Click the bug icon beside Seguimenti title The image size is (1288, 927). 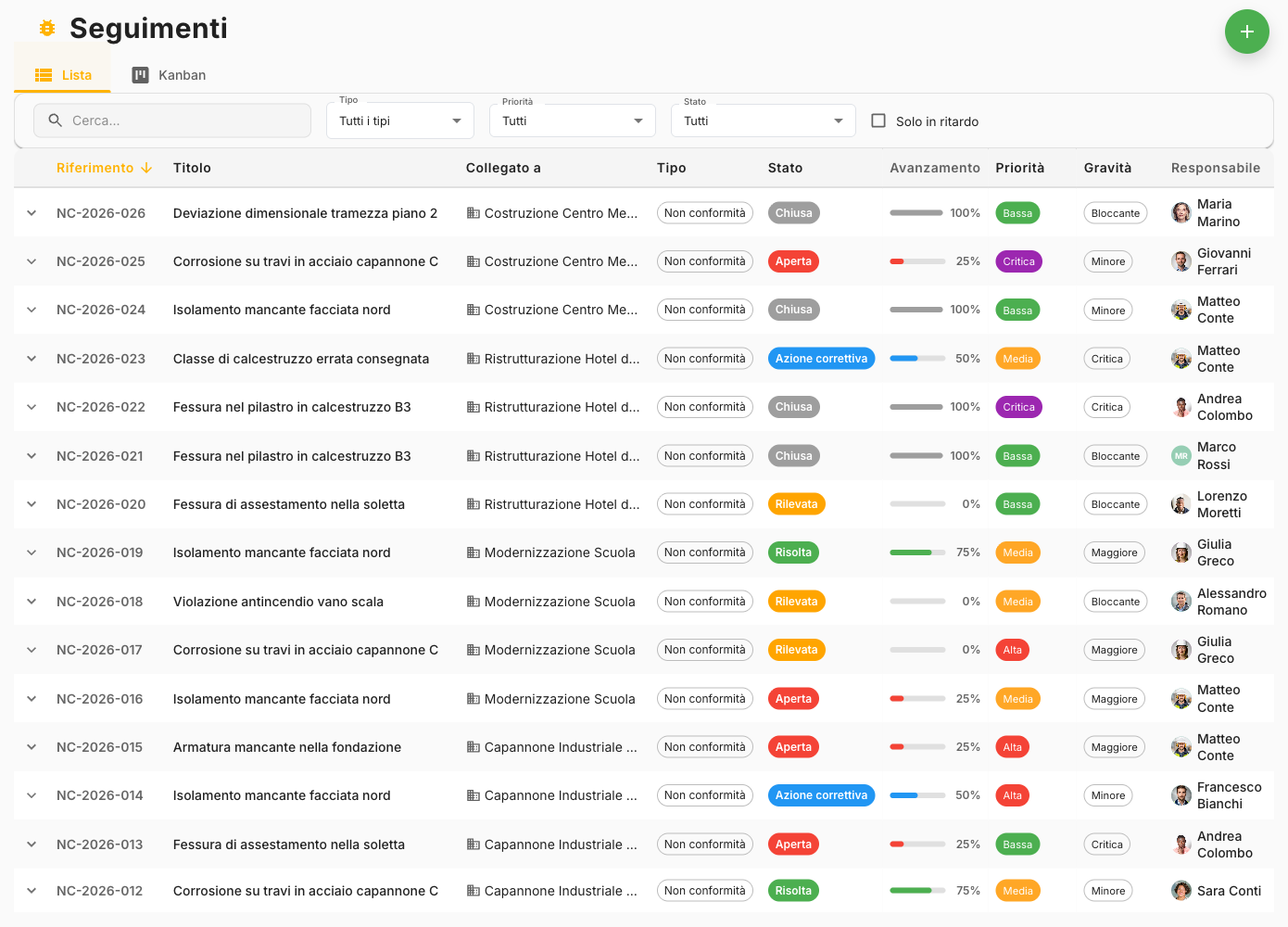pyautogui.click(x=47, y=29)
